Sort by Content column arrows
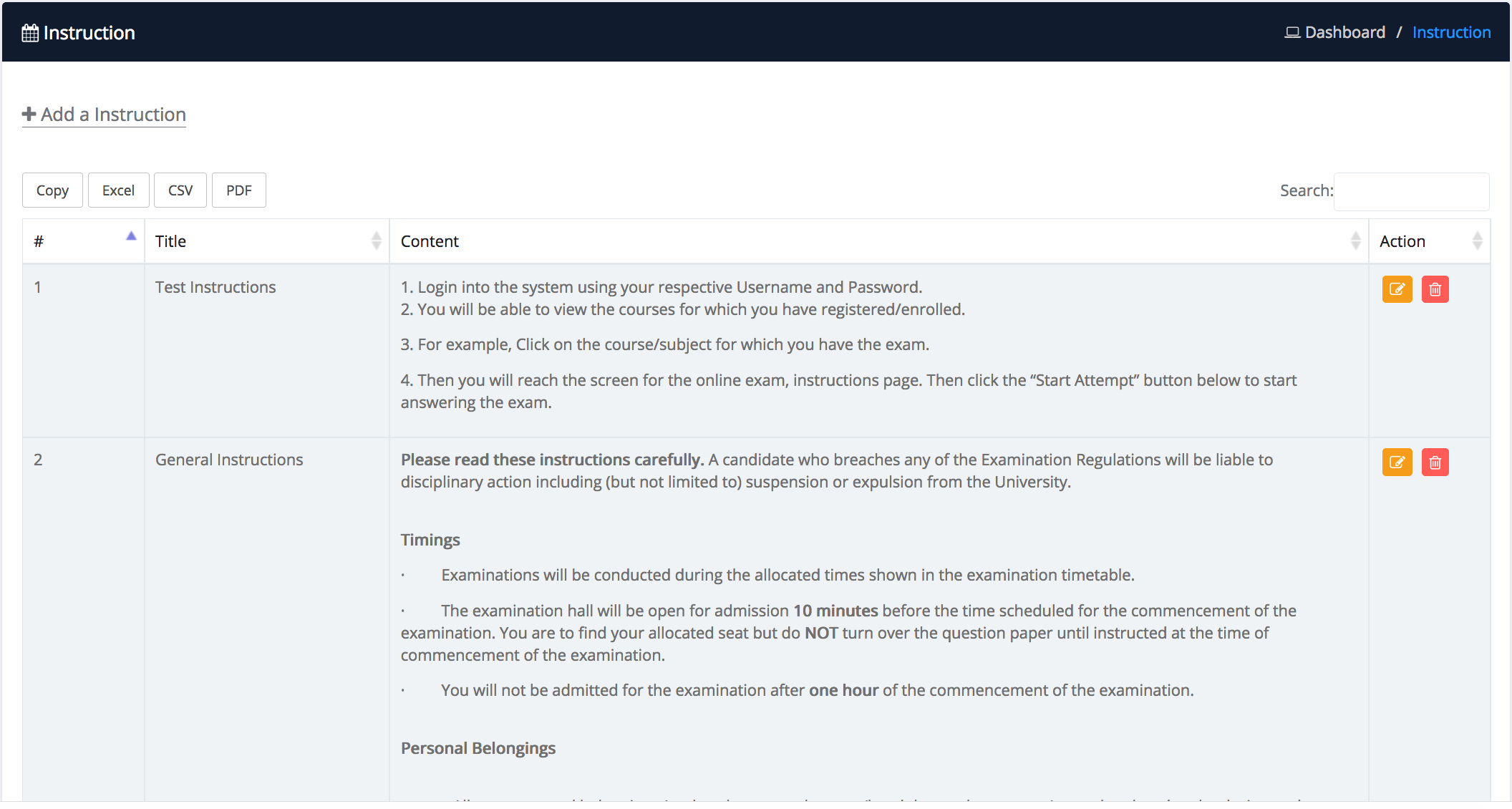Image resolution: width=1512 pixels, height=809 pixels. [1355, 241]
